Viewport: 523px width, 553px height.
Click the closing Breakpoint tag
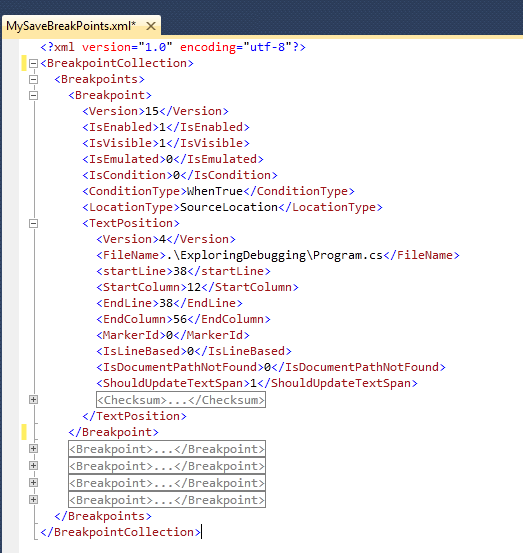[114, 432]
